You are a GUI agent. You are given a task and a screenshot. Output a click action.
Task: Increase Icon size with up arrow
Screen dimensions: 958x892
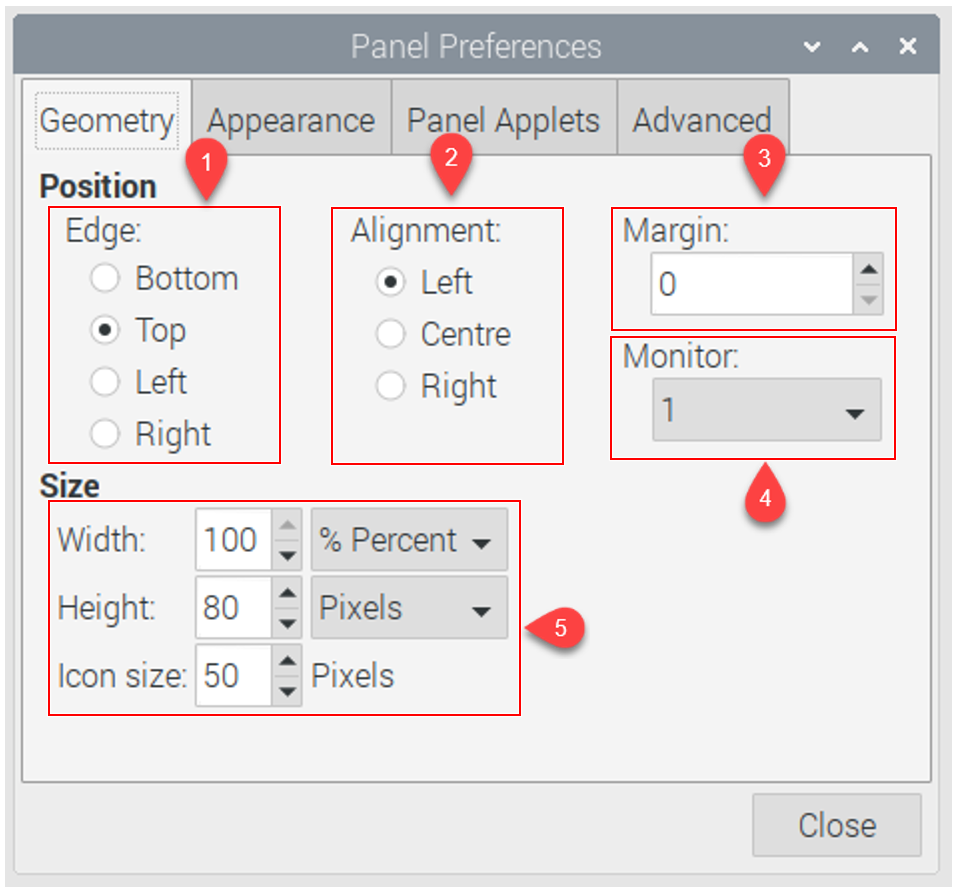[287, 661]
